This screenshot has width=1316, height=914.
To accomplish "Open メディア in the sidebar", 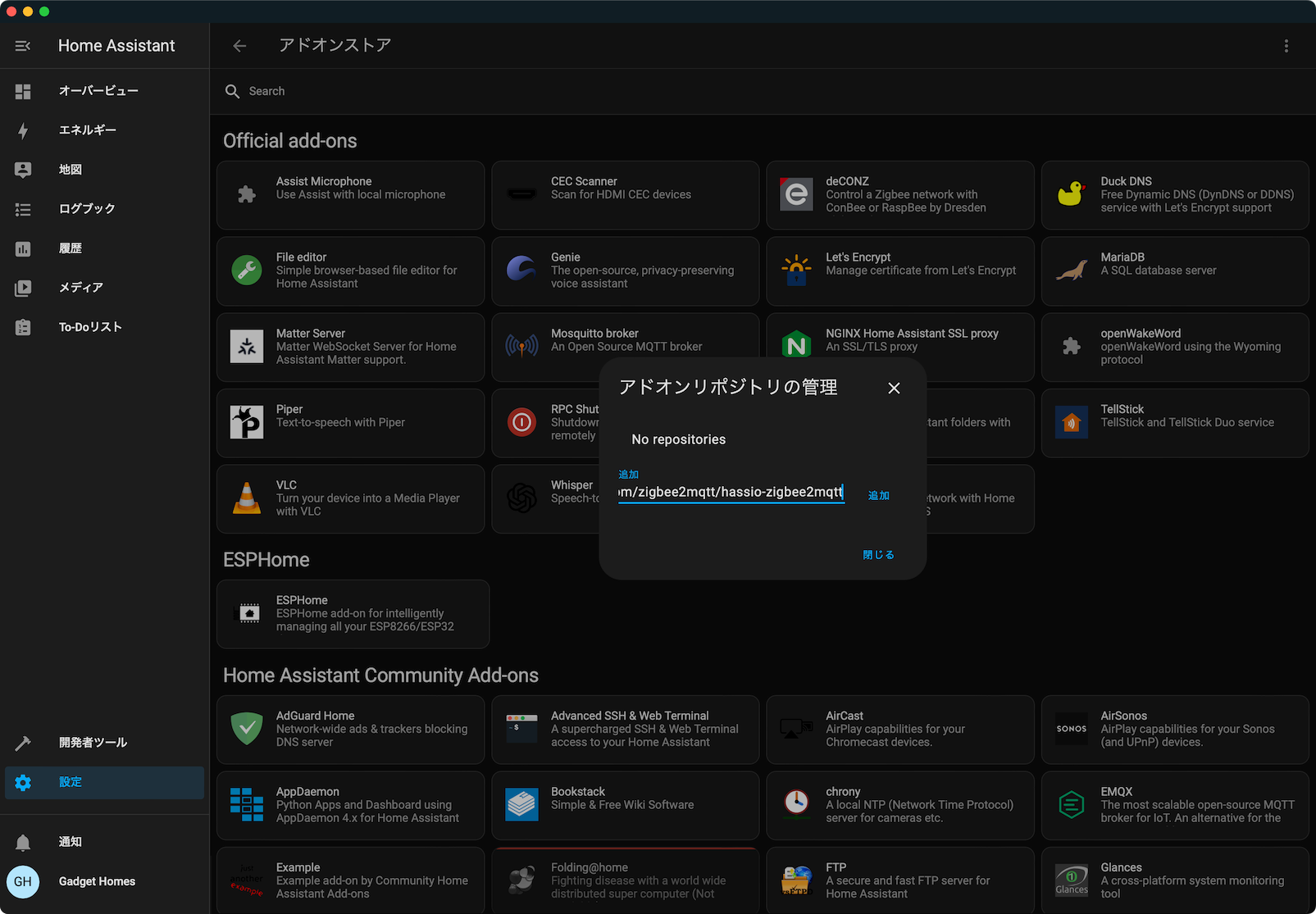I will (x=104, y=288).
